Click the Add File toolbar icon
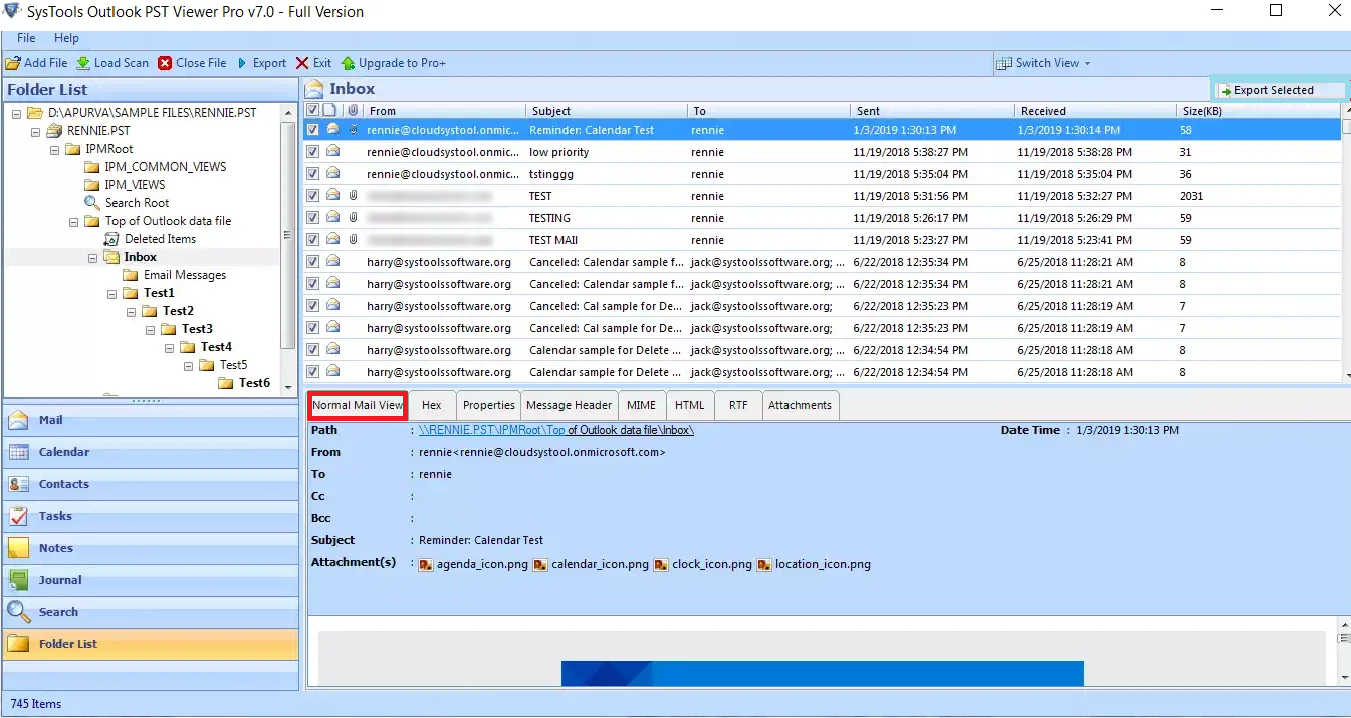Image resolution: width=1351 pixels, height=718 pixels. click(x=13, y=63)
